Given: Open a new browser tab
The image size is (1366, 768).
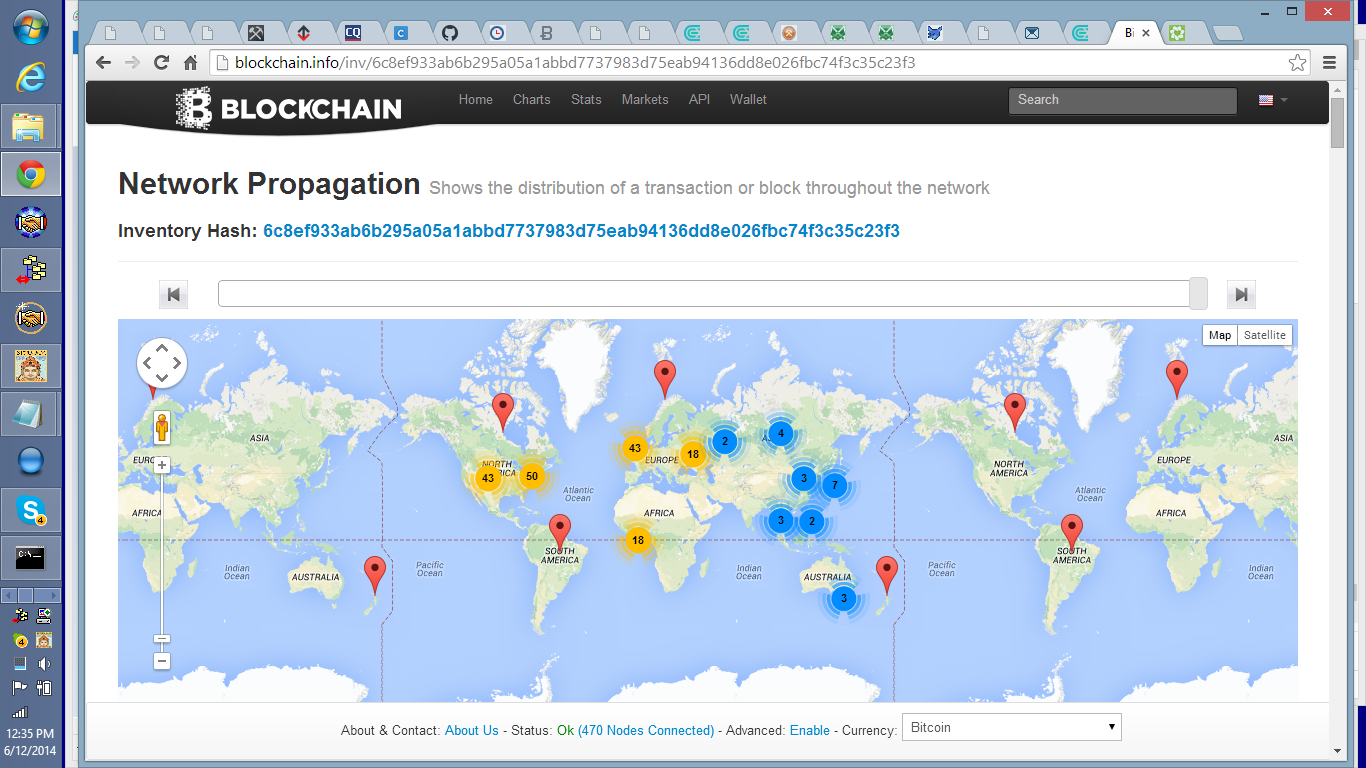Looking at the screenshot, I should tap(1226, 34).
